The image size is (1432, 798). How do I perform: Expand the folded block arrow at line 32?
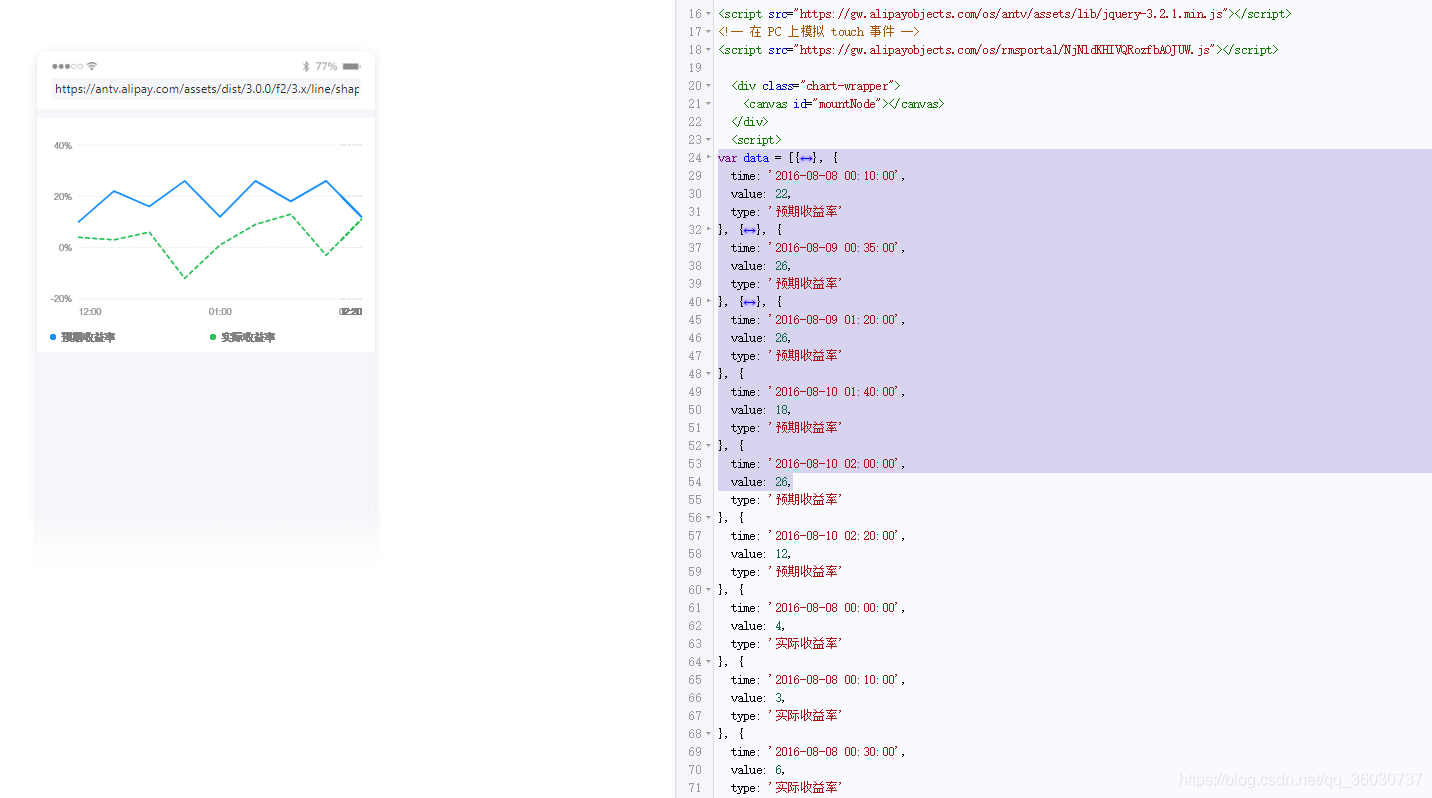click(709, 230)
